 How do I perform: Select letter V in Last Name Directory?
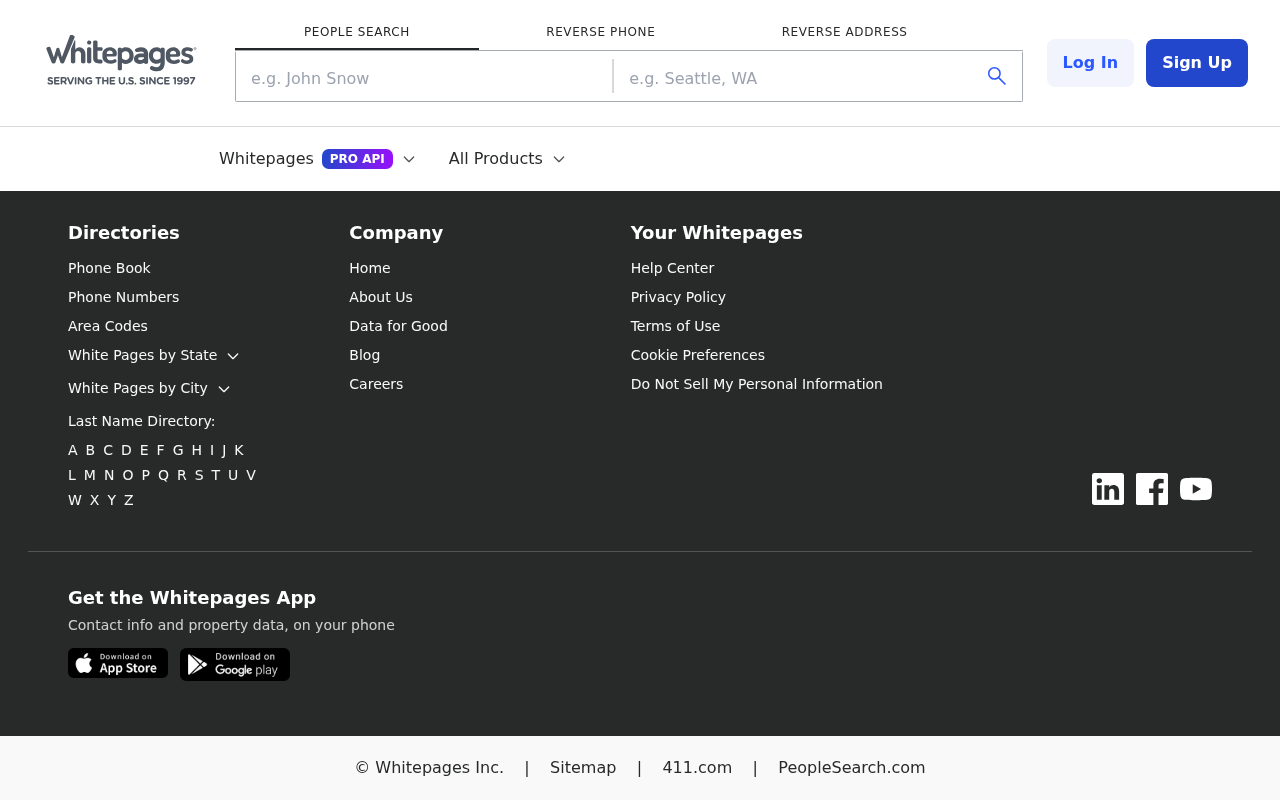251,475
